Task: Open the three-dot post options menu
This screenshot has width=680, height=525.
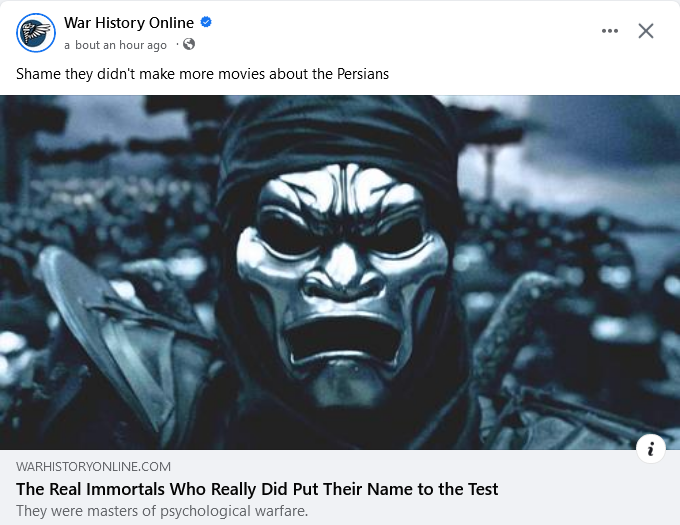Action: coord(610,31)
